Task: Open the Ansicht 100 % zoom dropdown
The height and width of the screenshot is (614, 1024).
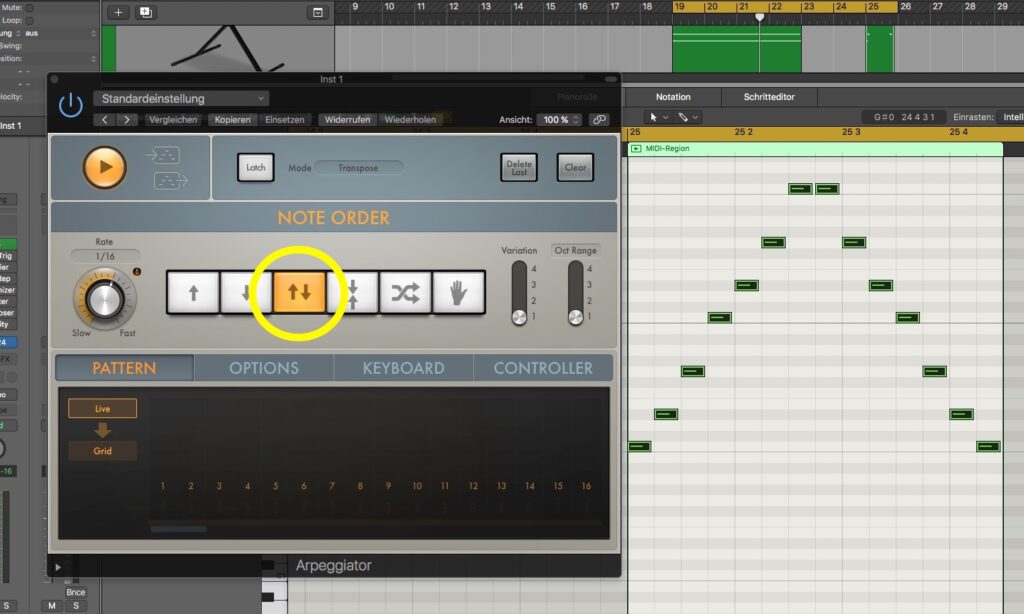Action: (561, 120)
